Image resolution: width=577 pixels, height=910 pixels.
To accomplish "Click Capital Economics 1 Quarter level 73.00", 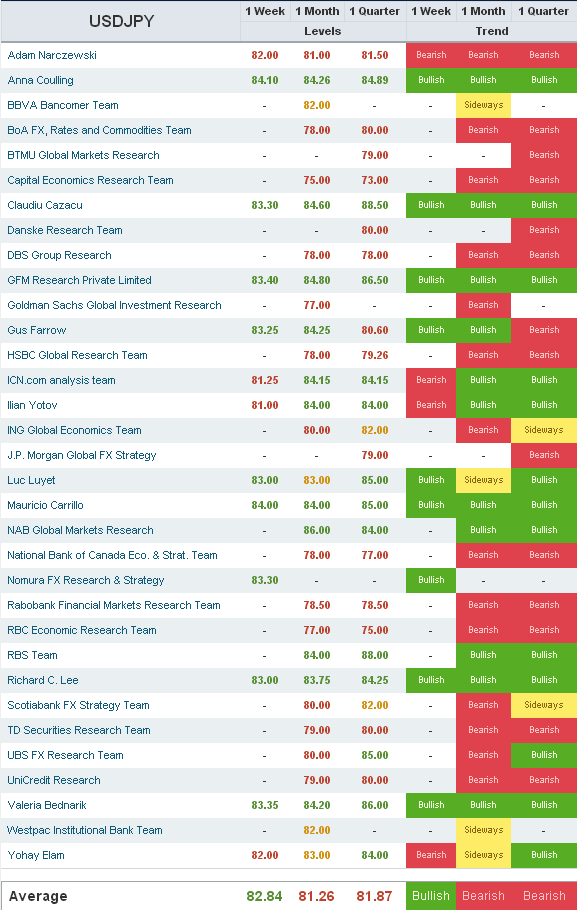I will pyautogui.click(x=374, y=180).
